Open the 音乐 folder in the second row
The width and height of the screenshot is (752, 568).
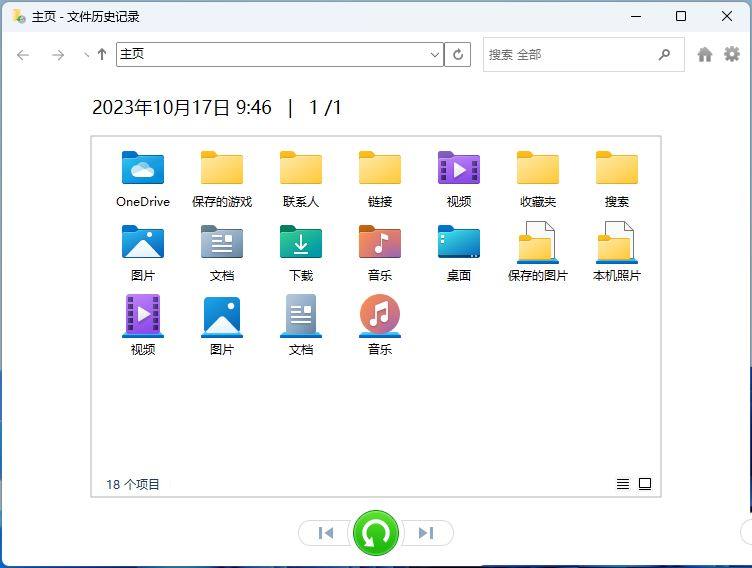pyautogui.click(x=380, y=253)
